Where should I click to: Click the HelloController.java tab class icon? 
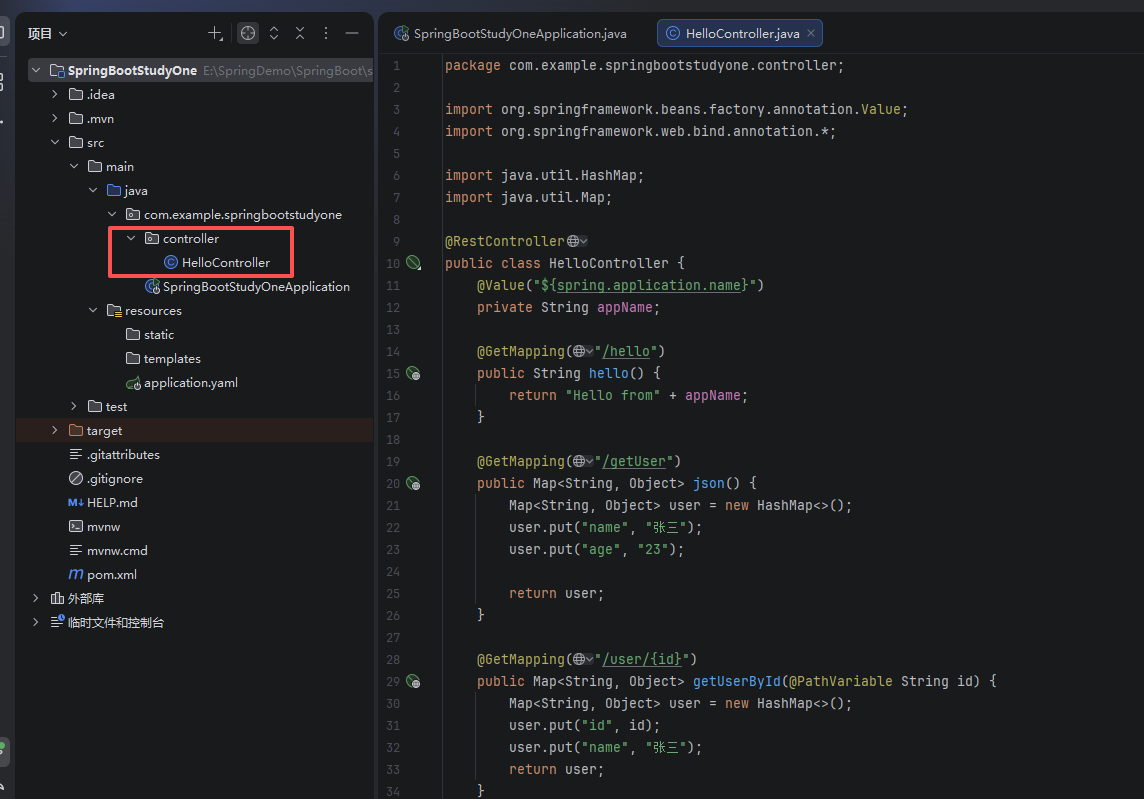coord(673,34)
